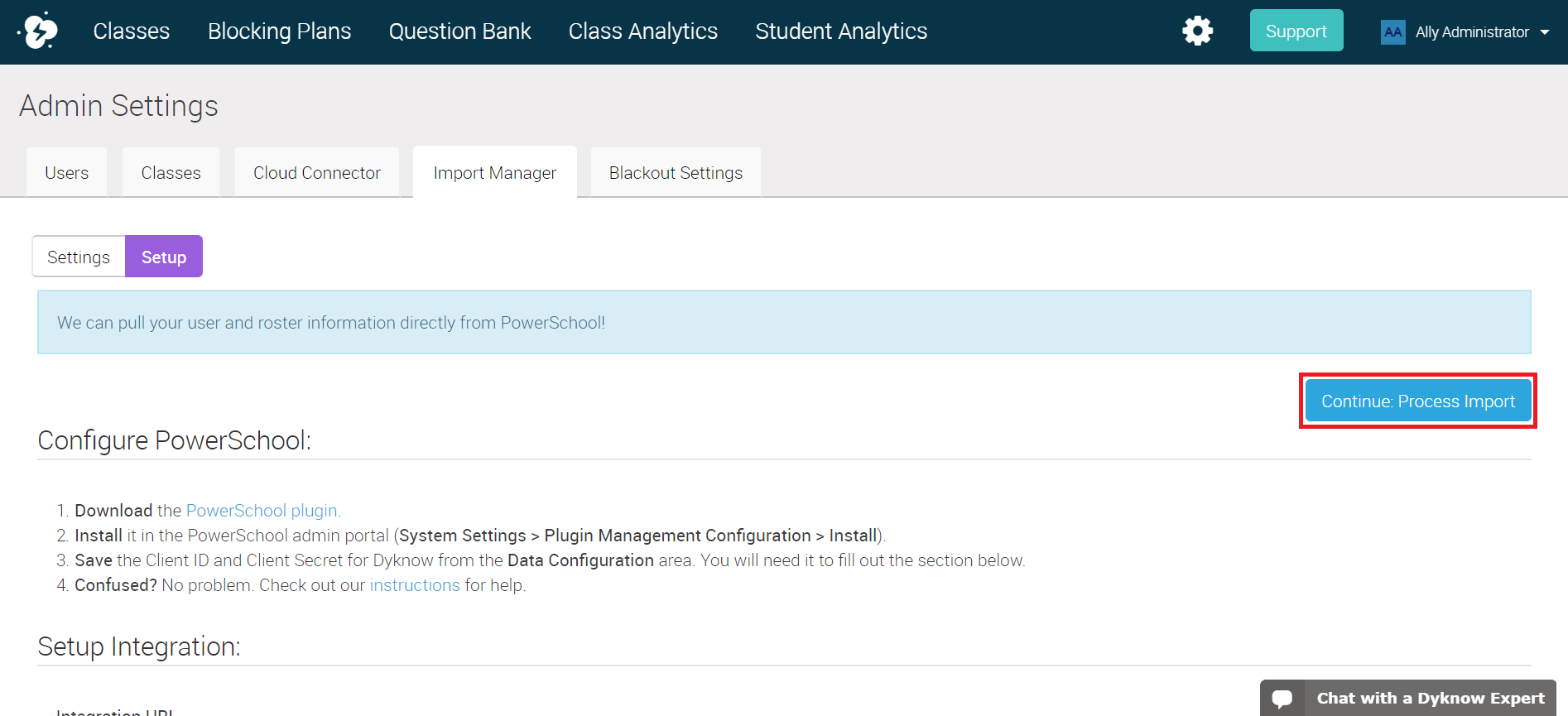Open the Classes navigation menu

131,31
